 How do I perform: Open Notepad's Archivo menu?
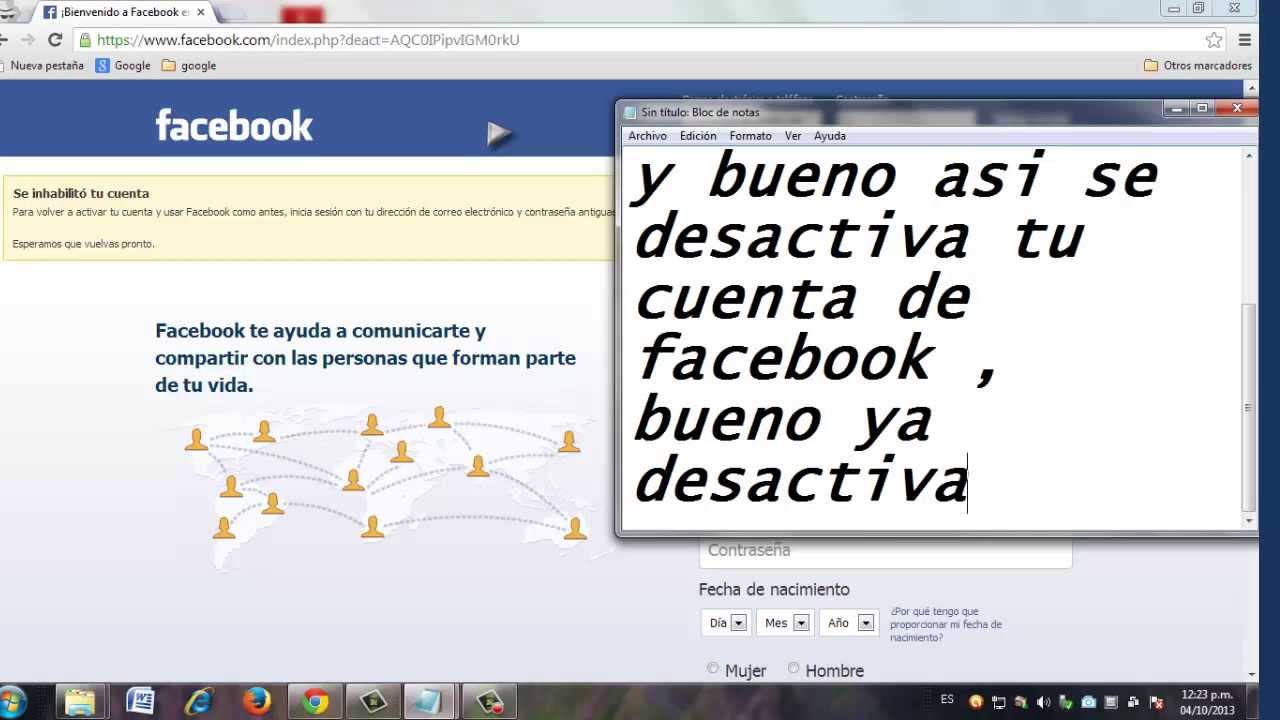(647, 136)
